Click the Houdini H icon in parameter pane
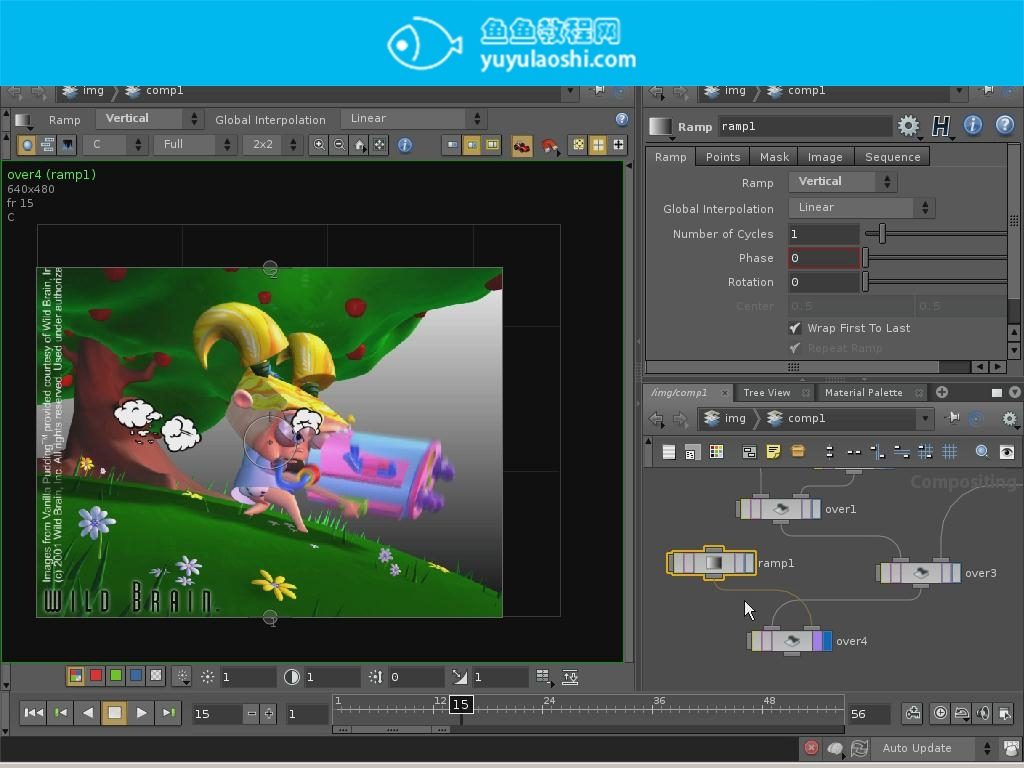 pos(940,125)
